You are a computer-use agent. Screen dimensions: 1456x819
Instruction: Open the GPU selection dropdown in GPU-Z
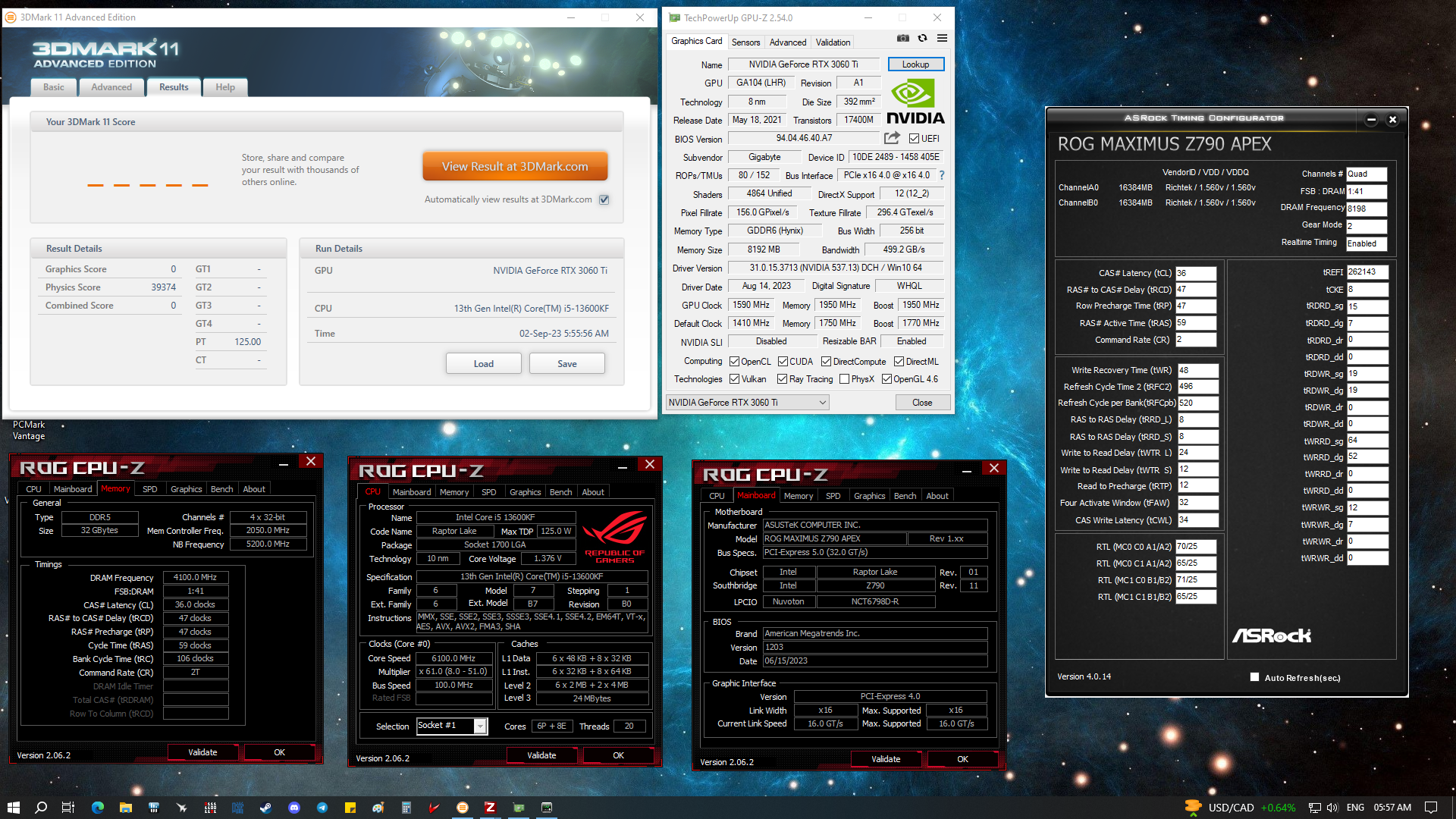(x=748, y=403)
